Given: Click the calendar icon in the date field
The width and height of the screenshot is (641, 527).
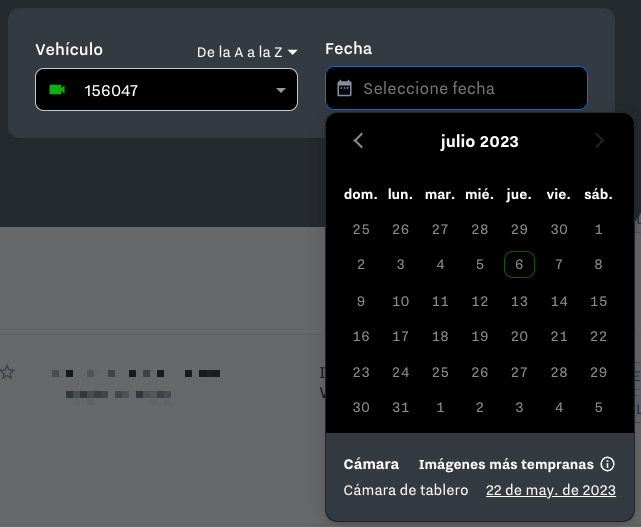Looking at the screenshot, I should (x=345, y=88).
